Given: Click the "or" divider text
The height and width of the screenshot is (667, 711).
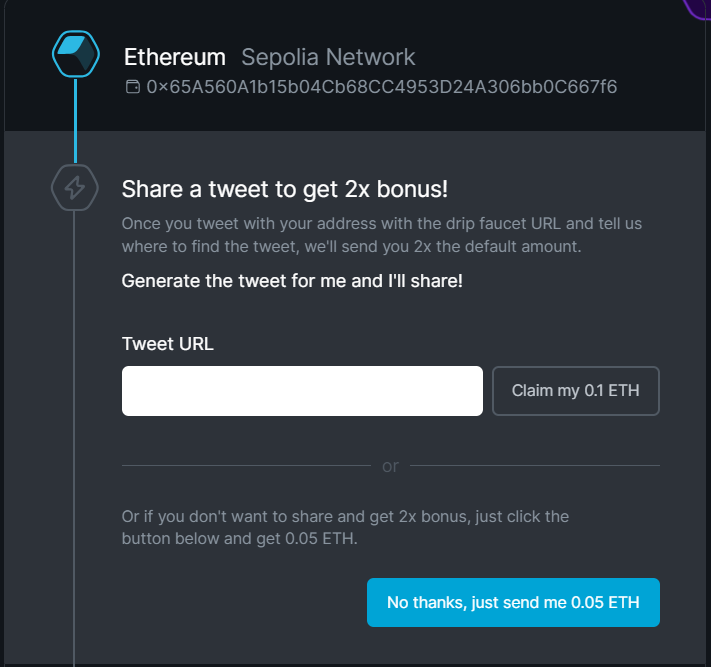Looking at the screenshot, I should tap(390, 466).
